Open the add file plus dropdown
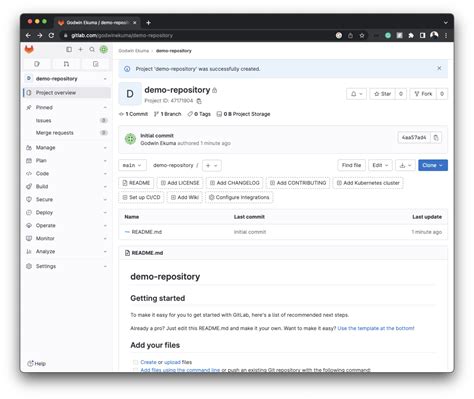474x399 pixels. (211, 165)
